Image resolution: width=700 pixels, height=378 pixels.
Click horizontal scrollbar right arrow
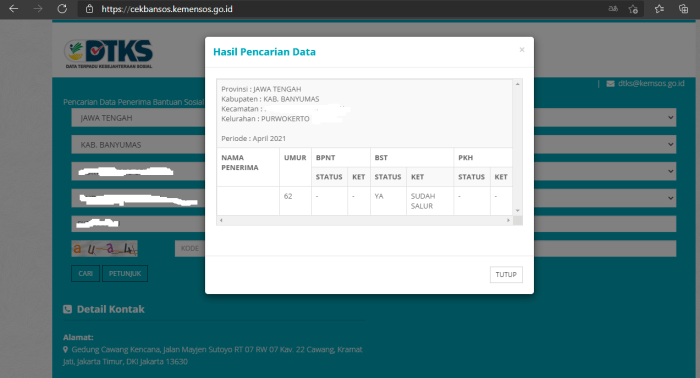[x=508, y=220]
